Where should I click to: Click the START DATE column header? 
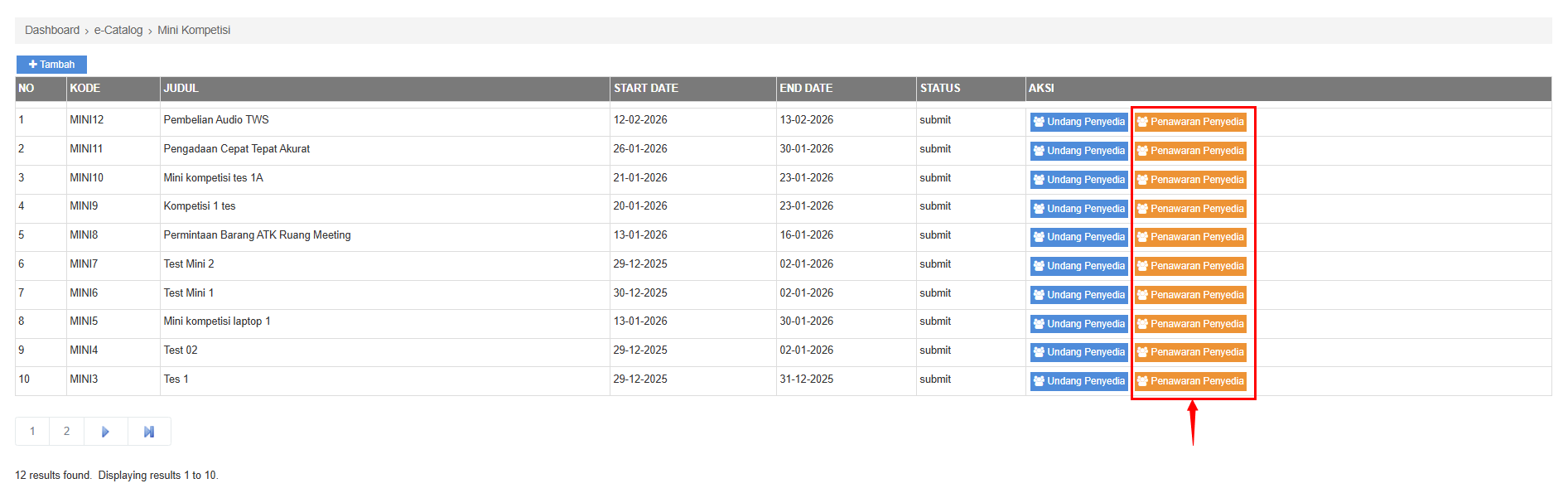[646, 88]
